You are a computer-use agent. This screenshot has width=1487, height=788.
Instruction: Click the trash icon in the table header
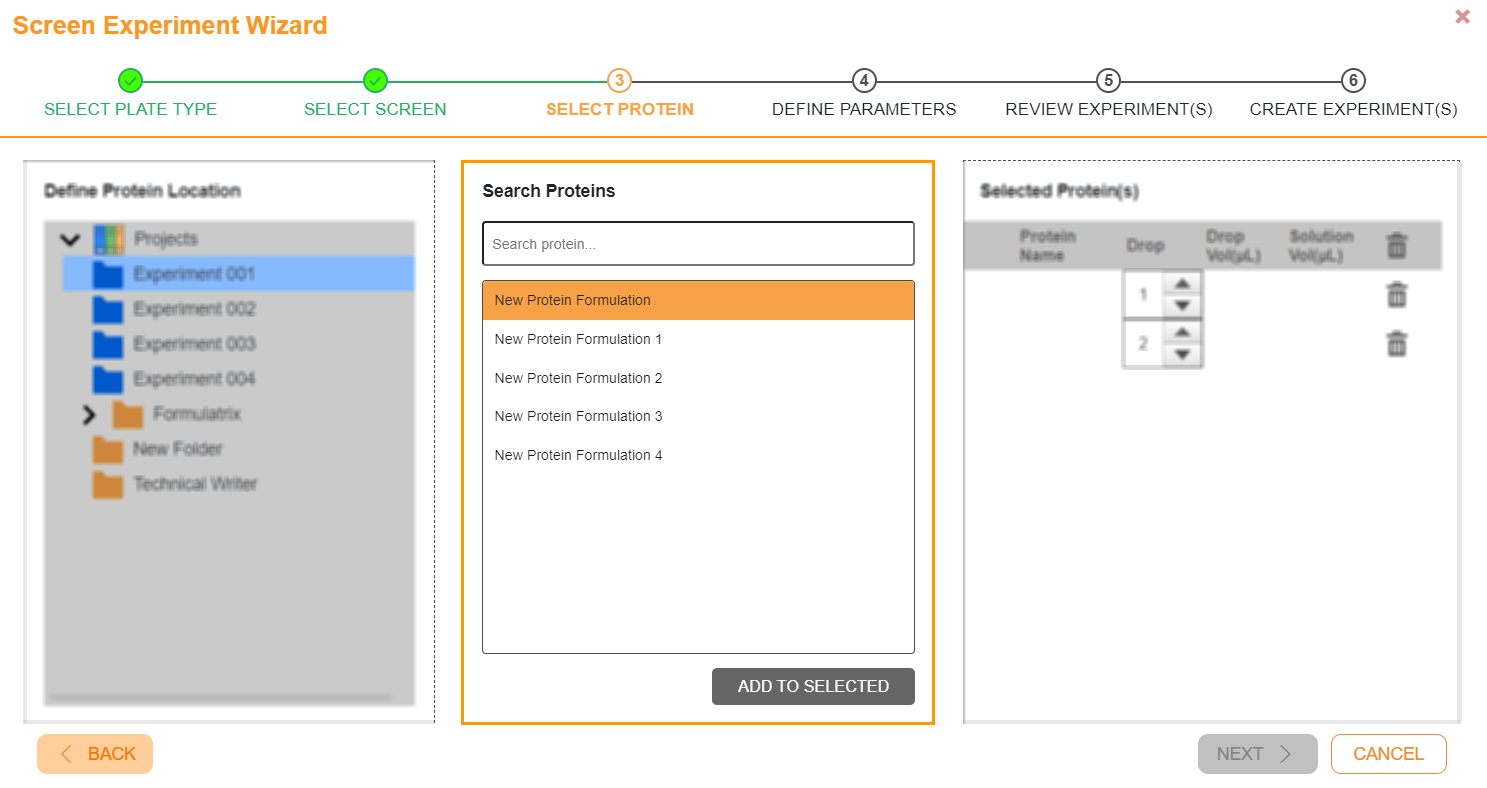tap(1396, 244)
